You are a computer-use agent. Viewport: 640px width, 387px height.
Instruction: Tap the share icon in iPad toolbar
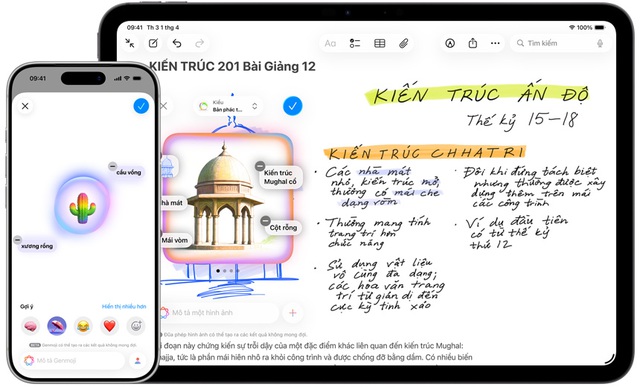(473, 43)
